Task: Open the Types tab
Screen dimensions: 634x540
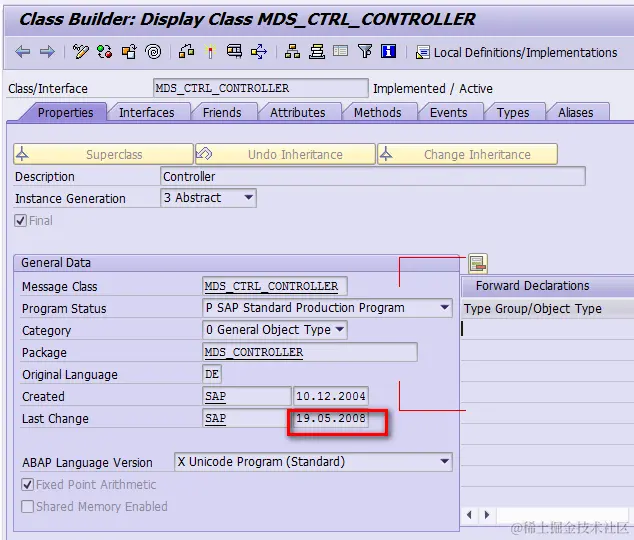Action: pyautogui.click(x=513, y=112)
